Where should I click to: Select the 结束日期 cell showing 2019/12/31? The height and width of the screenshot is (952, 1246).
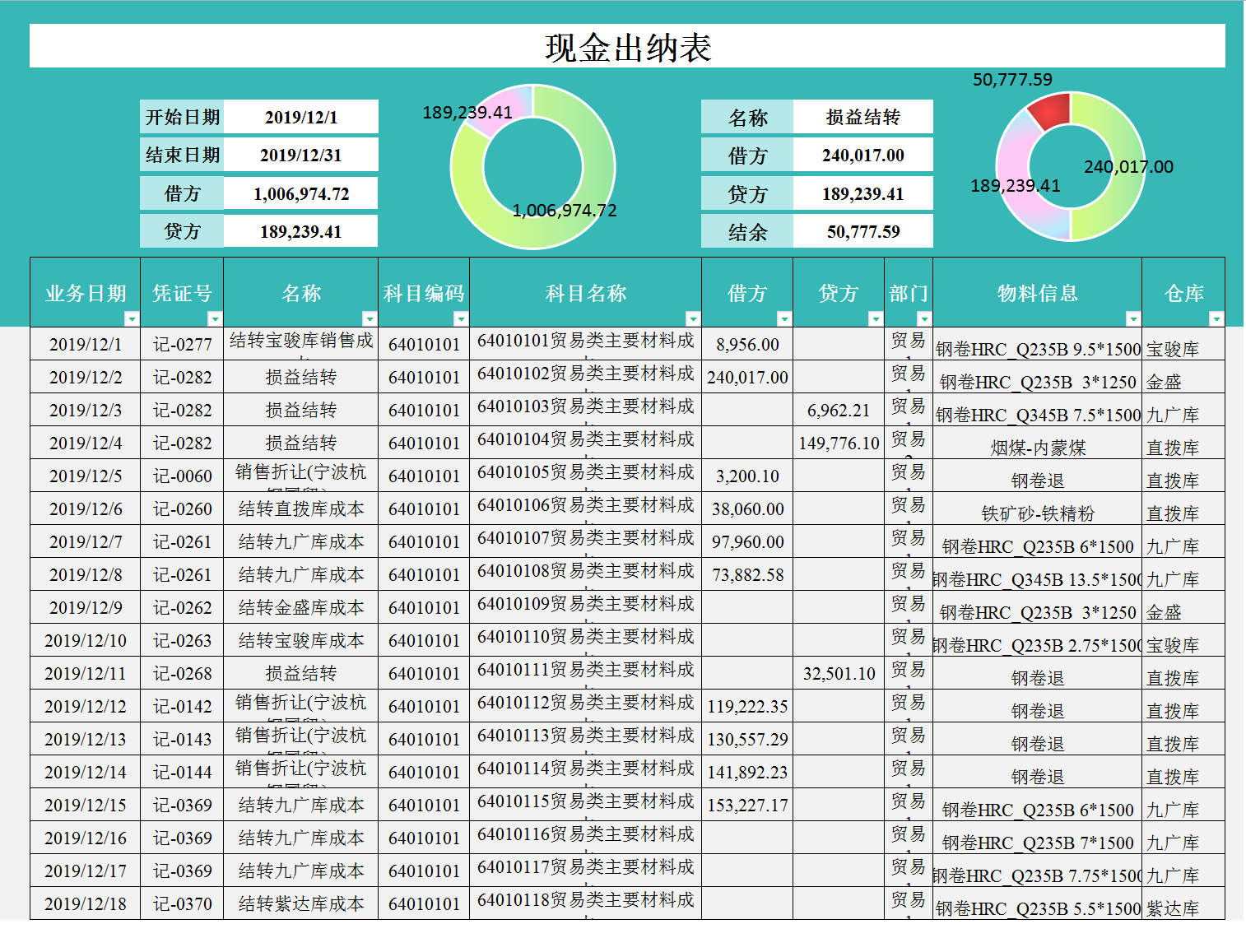coord(300,154)
